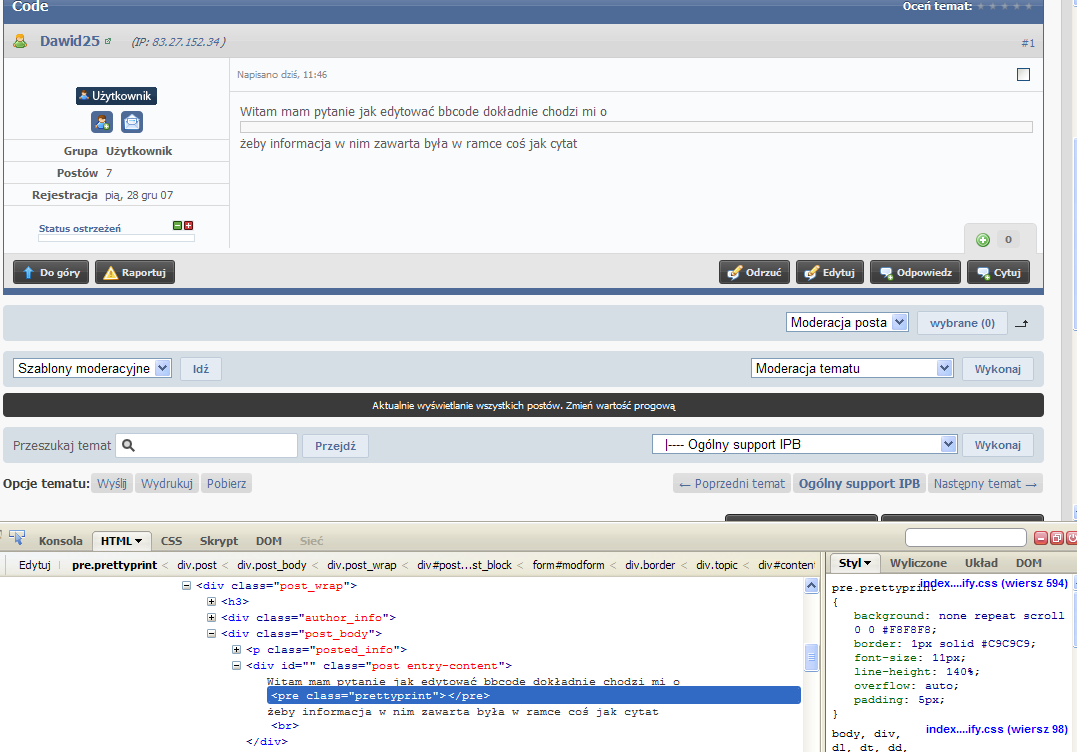Image resolution: width=1077 pixels, height=752 pixels.
Task: Tick the post selection checkbox for post #1
Action: click(1023, 75)
